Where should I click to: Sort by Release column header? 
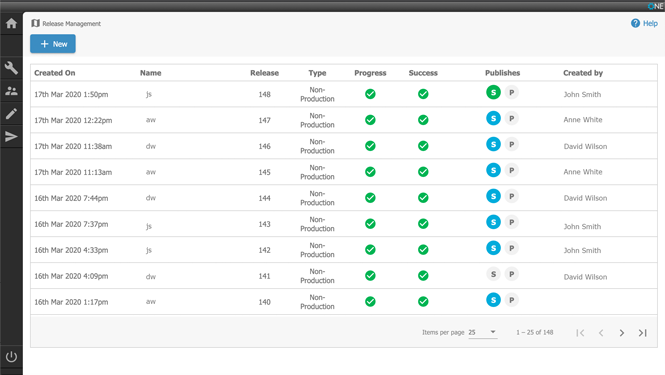tap(264, 73)
